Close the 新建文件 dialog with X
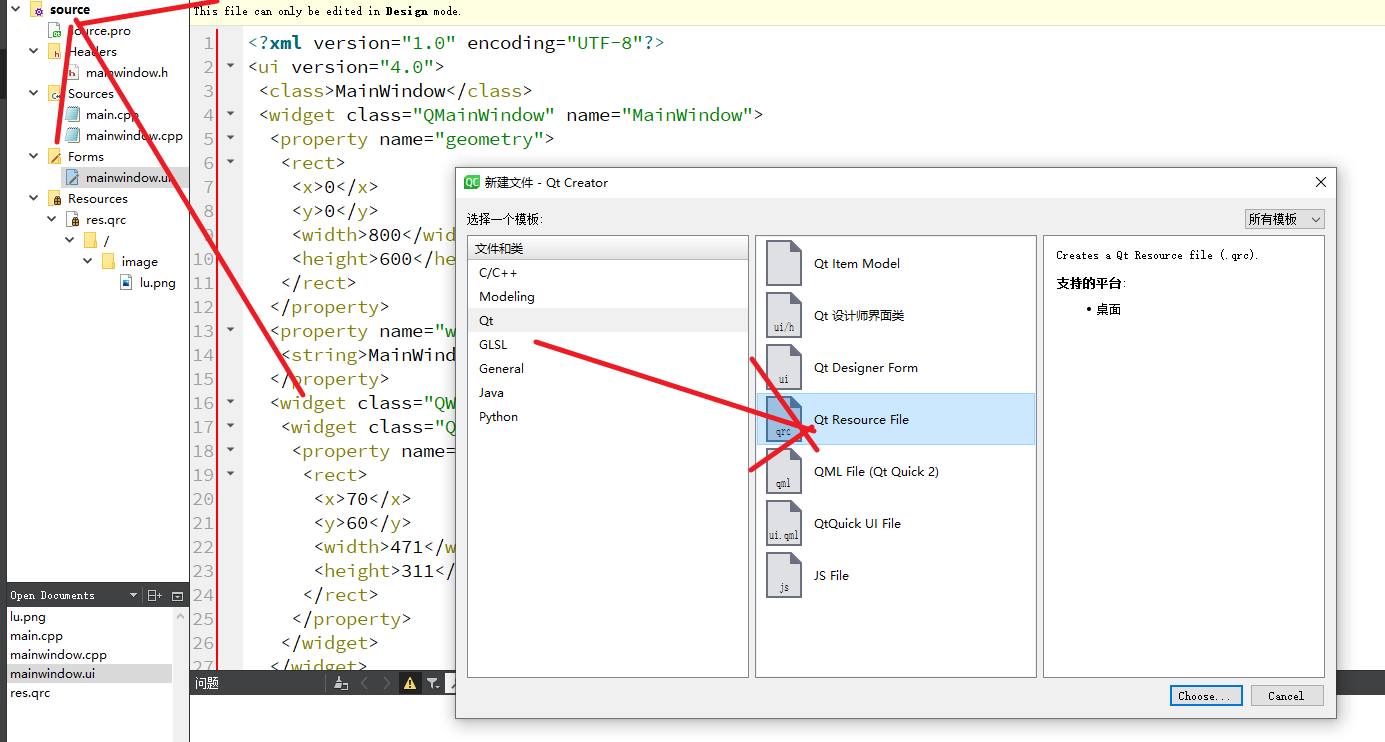Screen dimensions: 1385x742 [1321, 182]
